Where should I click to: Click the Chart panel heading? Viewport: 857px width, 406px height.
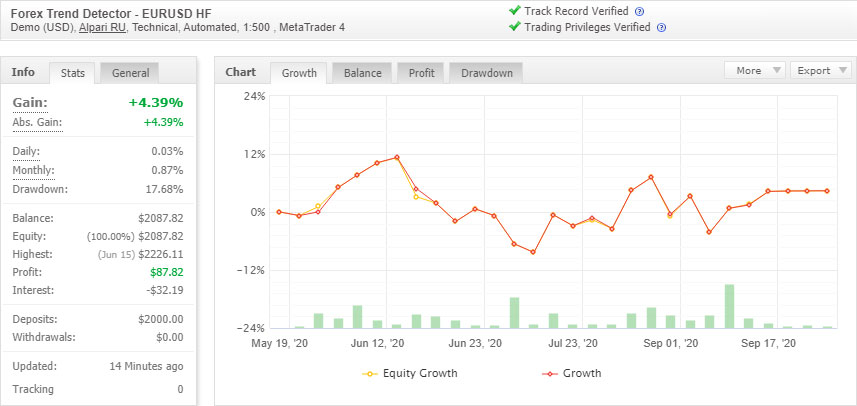[240, 72]
